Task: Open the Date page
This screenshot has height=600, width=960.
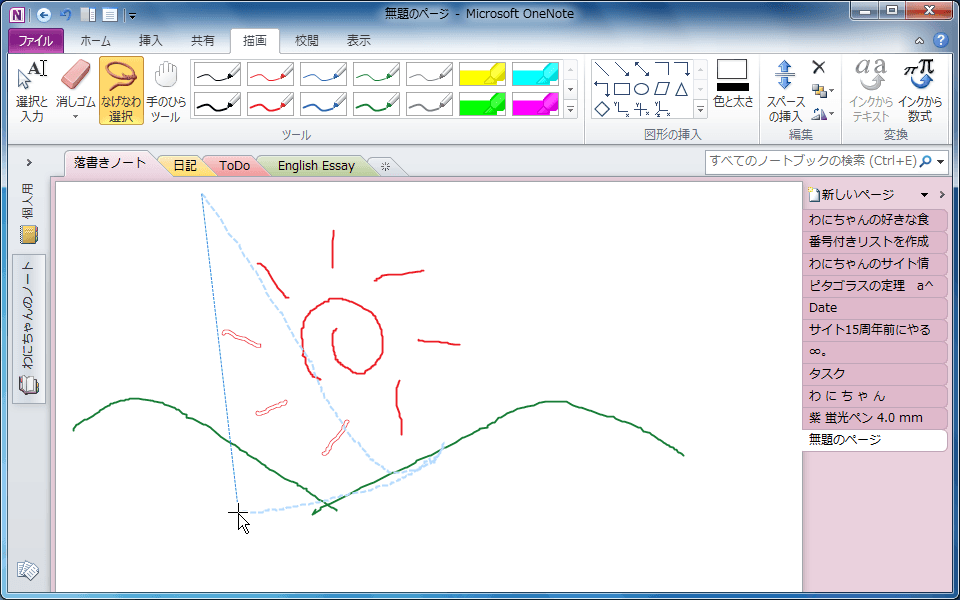Action: pyautogui.click(x=875, y=308)
